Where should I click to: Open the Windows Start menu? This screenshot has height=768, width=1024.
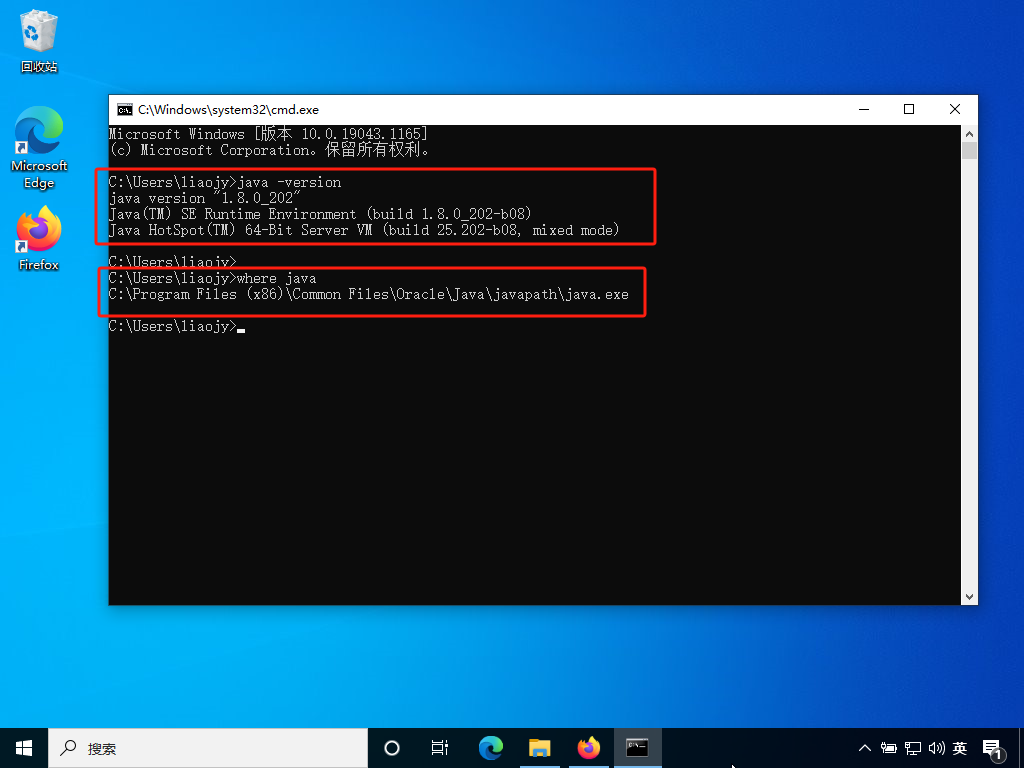24,748
